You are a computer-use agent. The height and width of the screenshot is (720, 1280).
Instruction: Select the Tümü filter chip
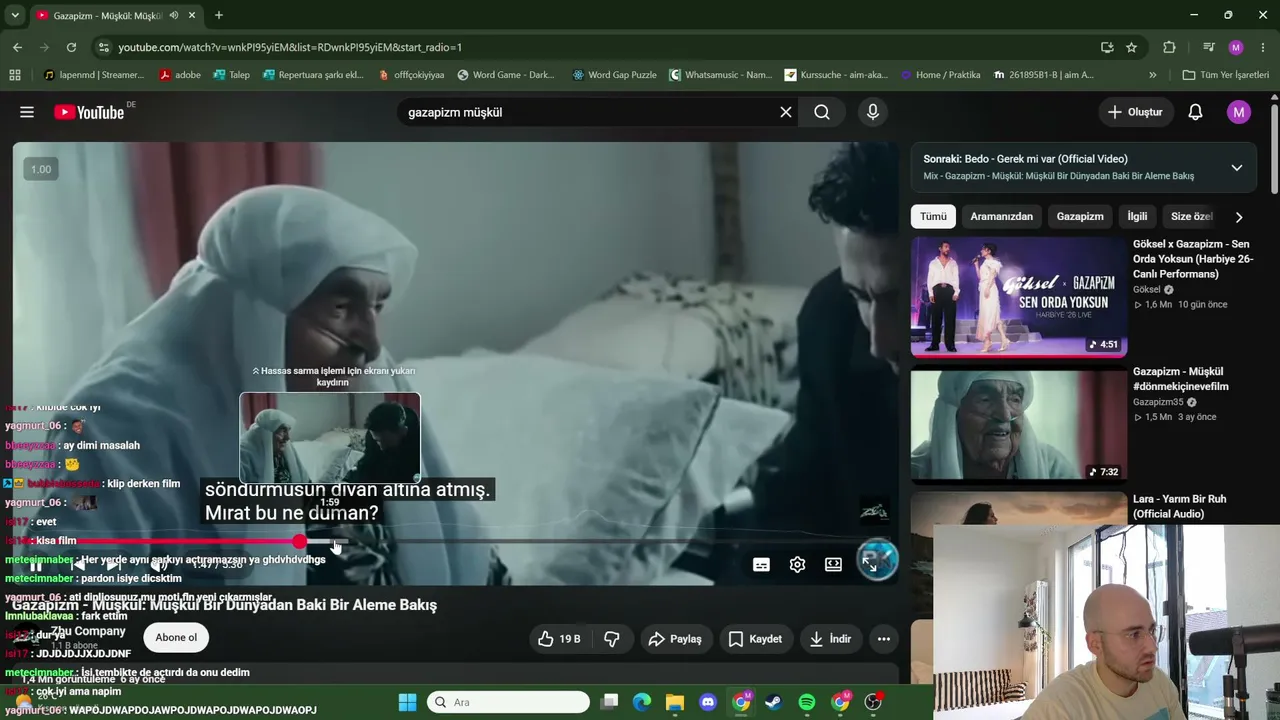click(x=933, y=217)
